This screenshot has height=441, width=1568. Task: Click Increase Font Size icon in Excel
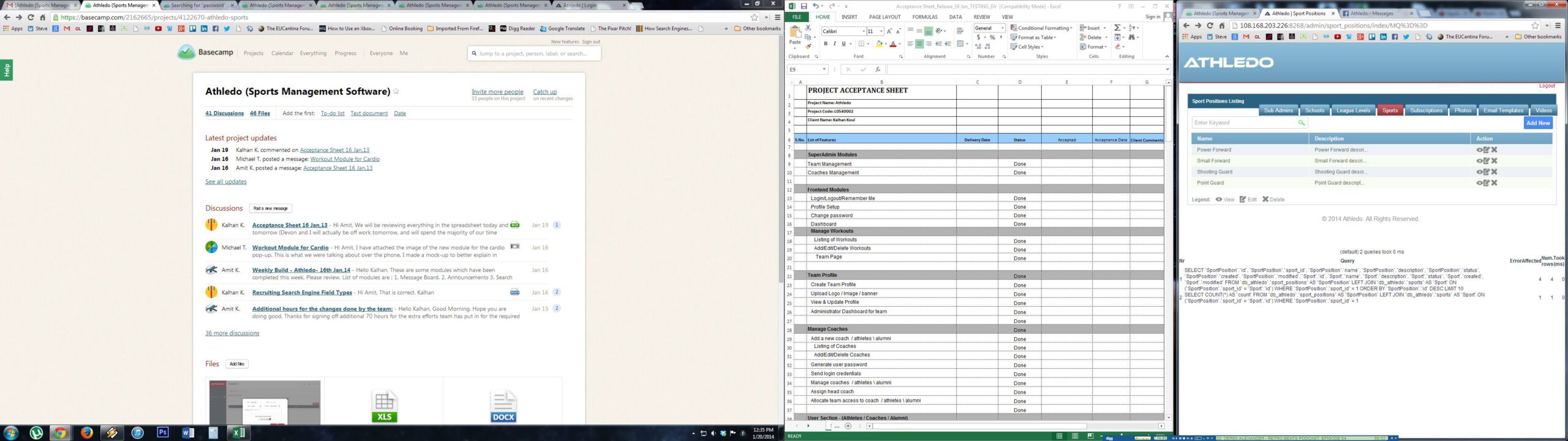889,31
